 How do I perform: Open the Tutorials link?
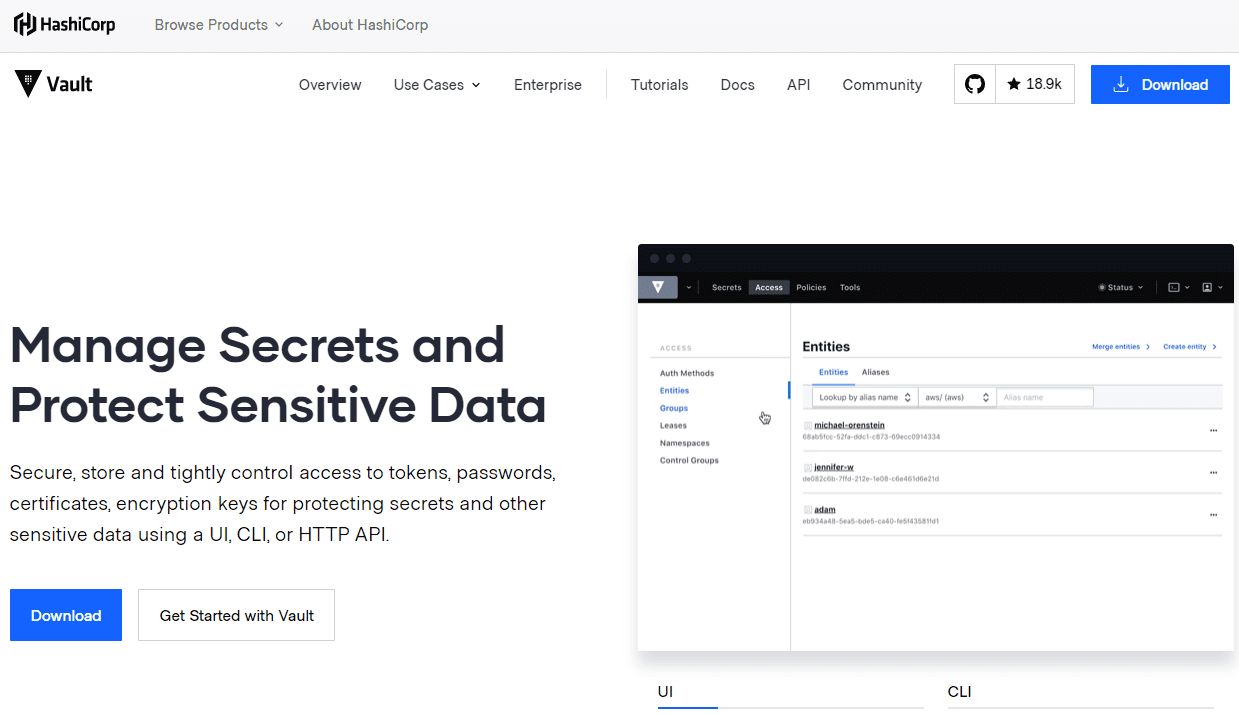pyautogui.click(x=659, y=85)
